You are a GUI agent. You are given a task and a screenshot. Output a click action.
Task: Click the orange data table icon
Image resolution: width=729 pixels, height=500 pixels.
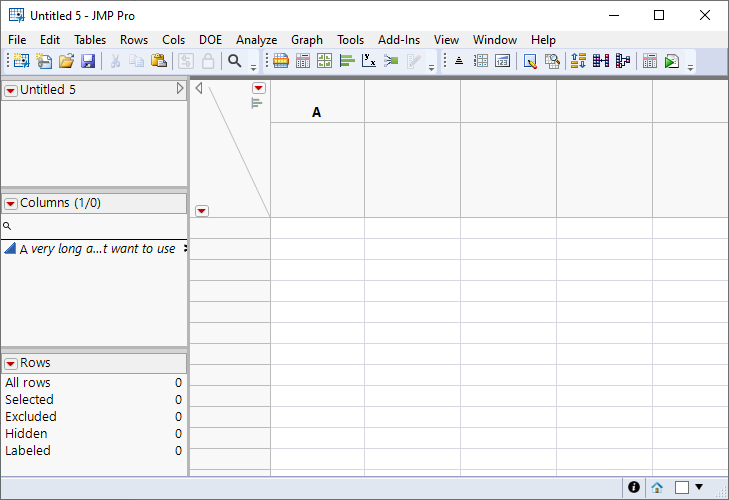pyautogui.click(x=281, y=61)
